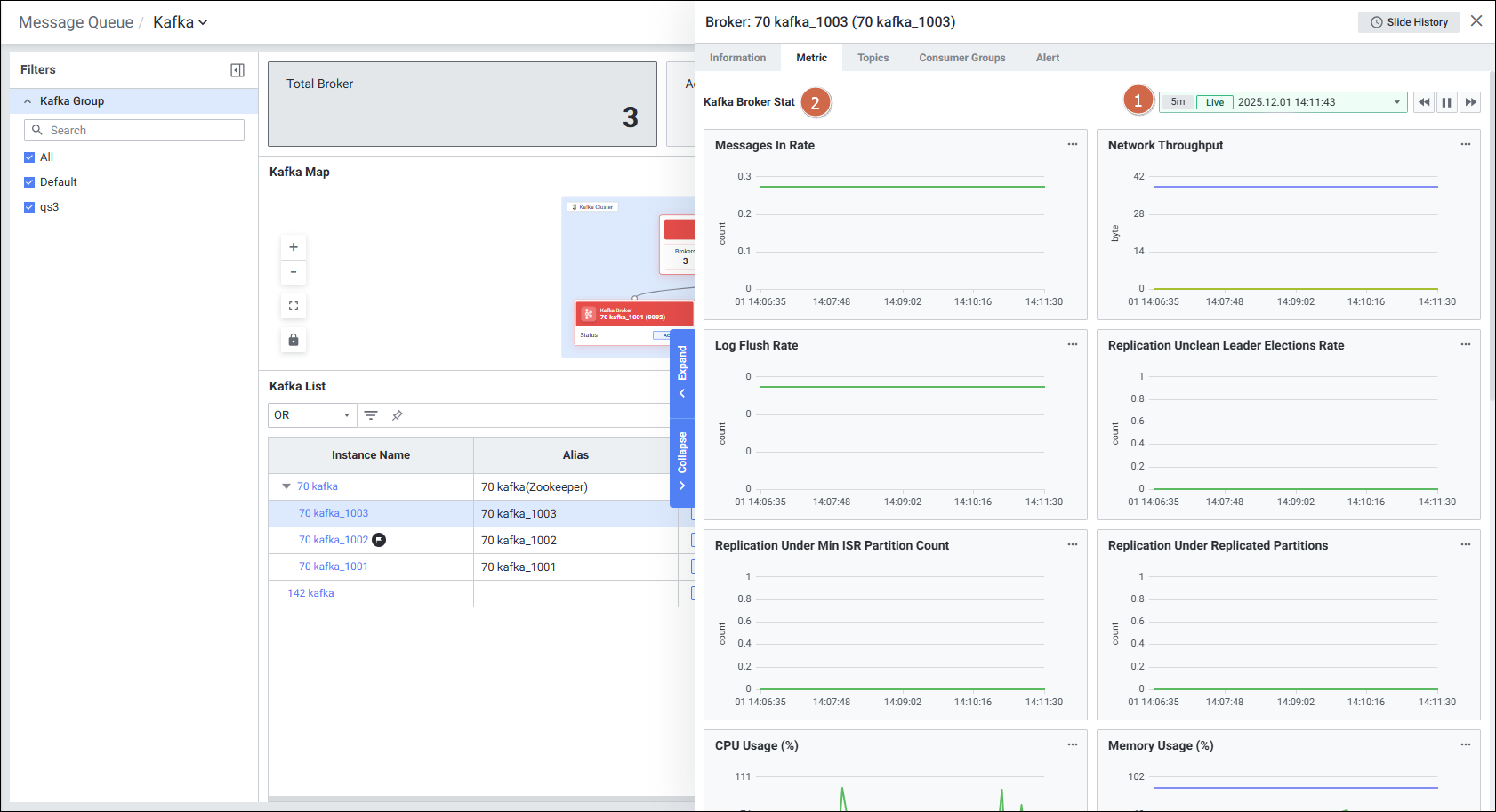
Task: Open the OR condition dropdown
Action: (311, 415)
